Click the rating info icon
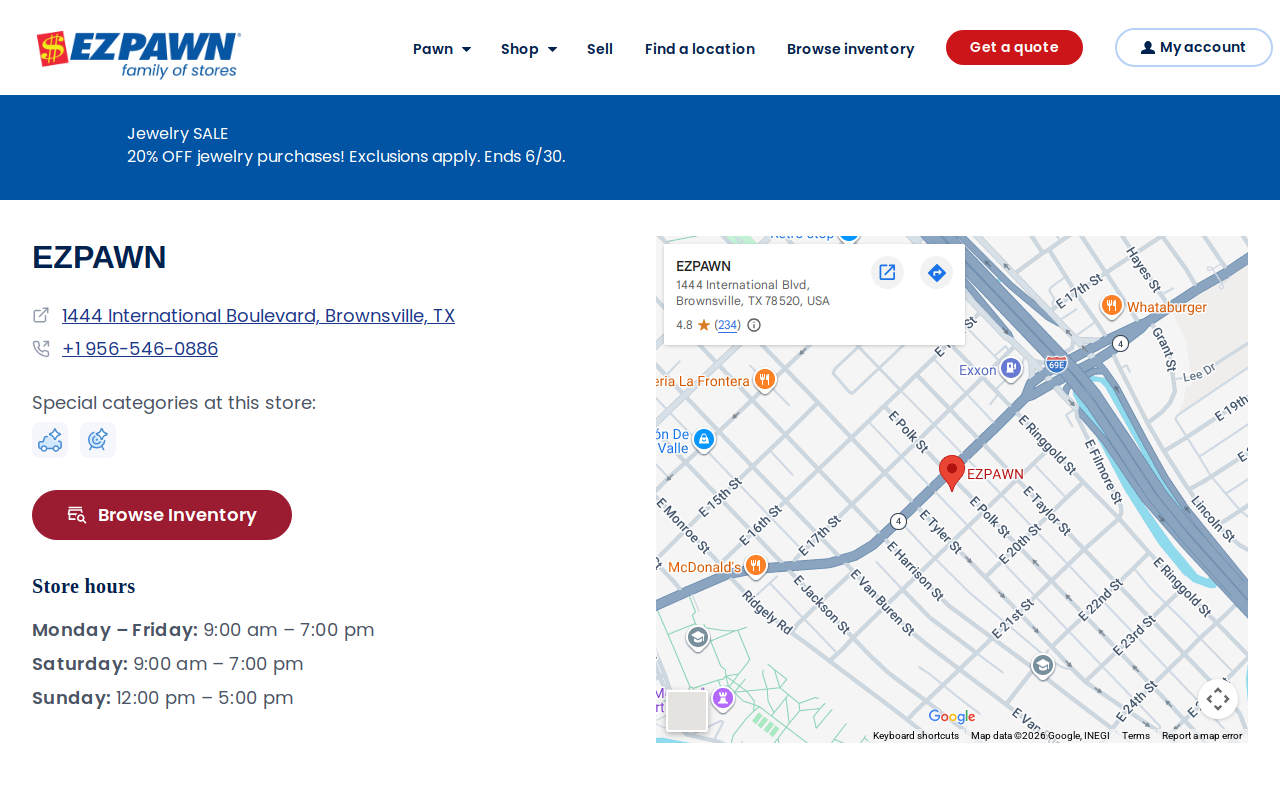This screenshot has width=1280, height=800. point(754,325)
